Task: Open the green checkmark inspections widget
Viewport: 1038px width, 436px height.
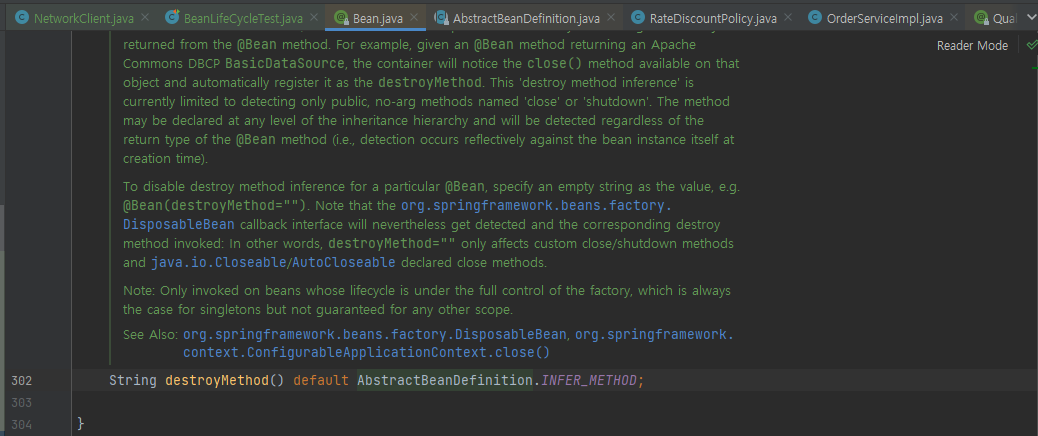Action: click(x=1030, y=46)
